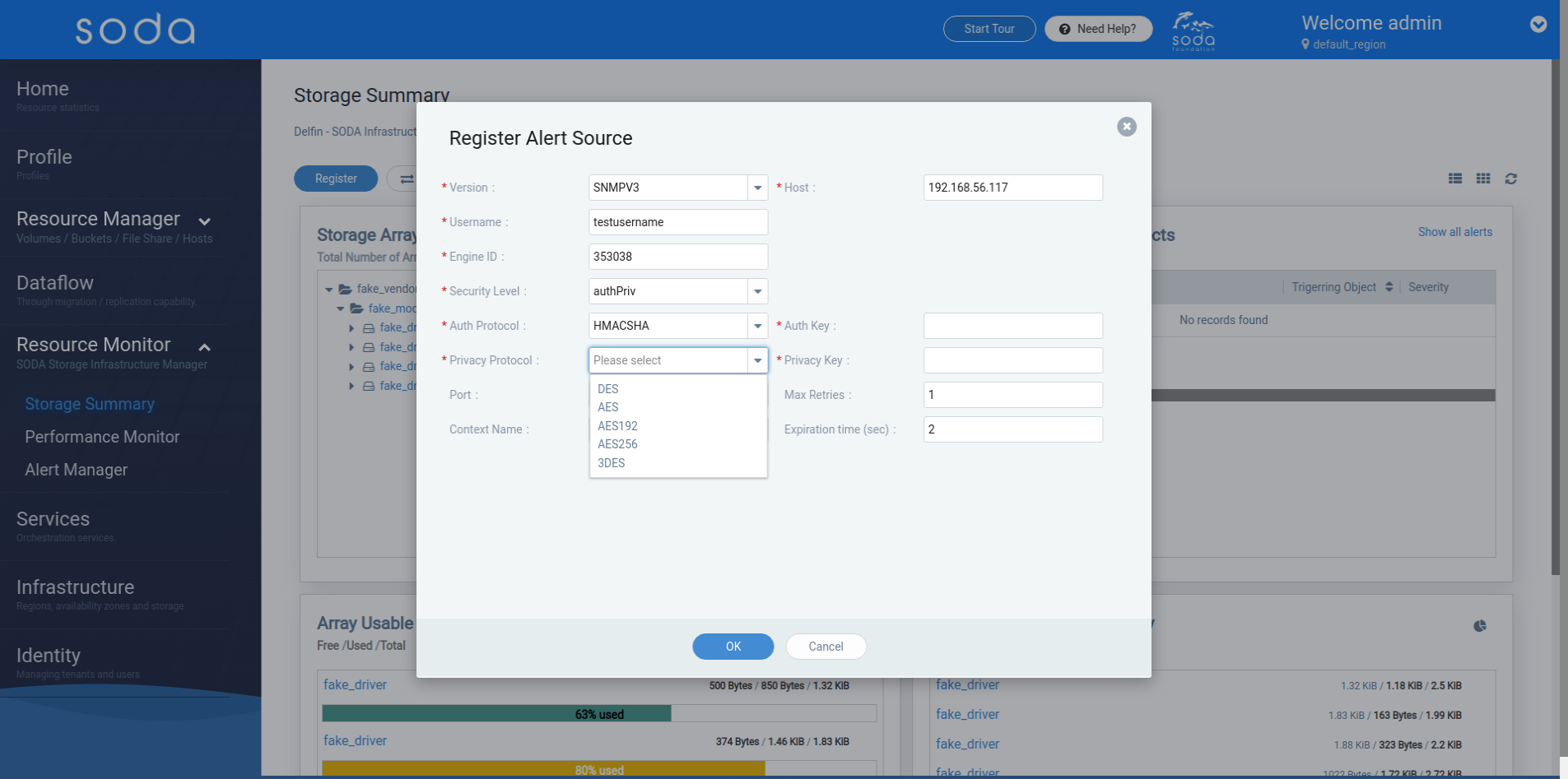Click the default_region location pin
Viewport: 1568px width, 779px height.
1305,44
